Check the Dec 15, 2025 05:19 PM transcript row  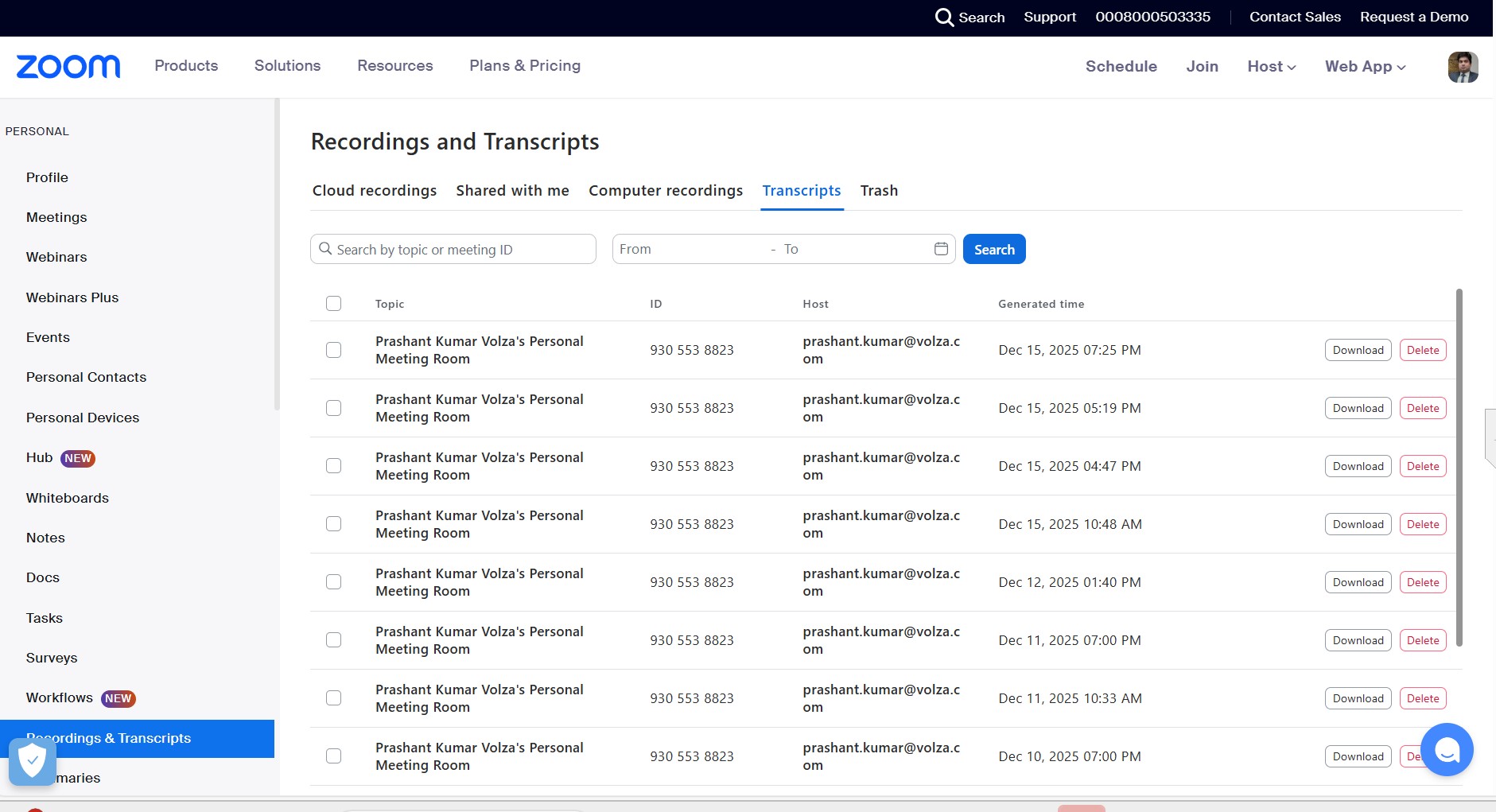click(334, 408)
